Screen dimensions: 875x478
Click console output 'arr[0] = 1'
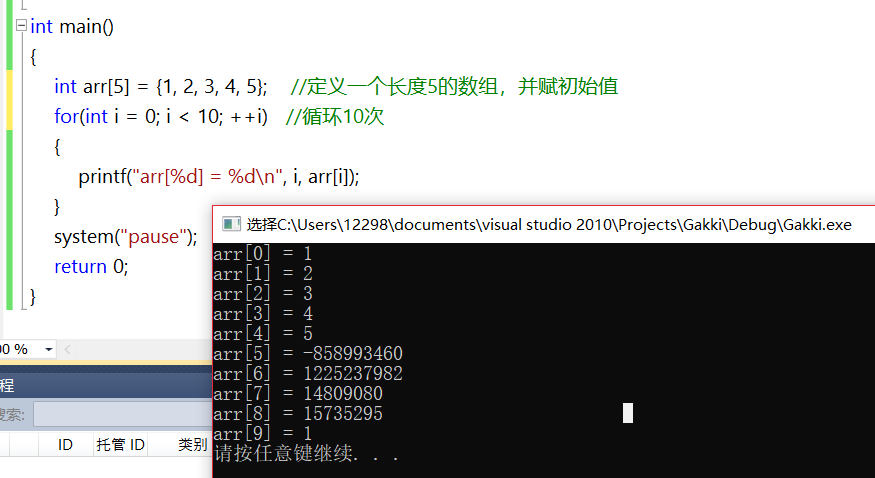(262, 254)
